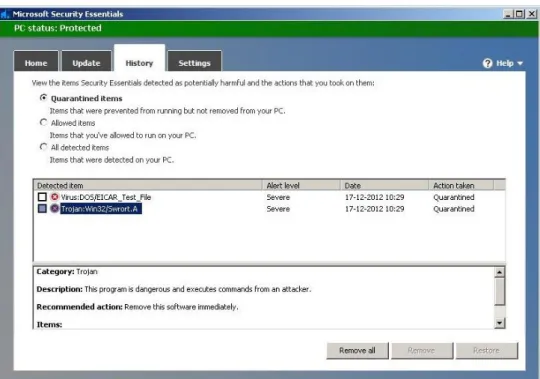540x379 pixels.
Task: Click the Restore button
Action: tap(486, 350)
